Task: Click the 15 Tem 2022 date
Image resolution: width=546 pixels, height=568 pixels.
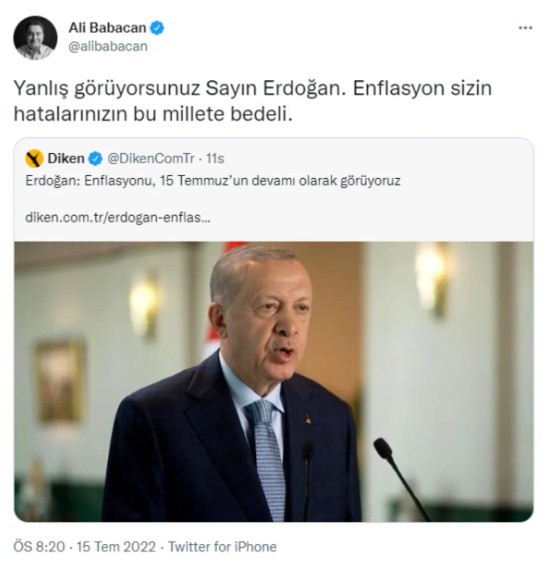Action: tap(116, 547)
